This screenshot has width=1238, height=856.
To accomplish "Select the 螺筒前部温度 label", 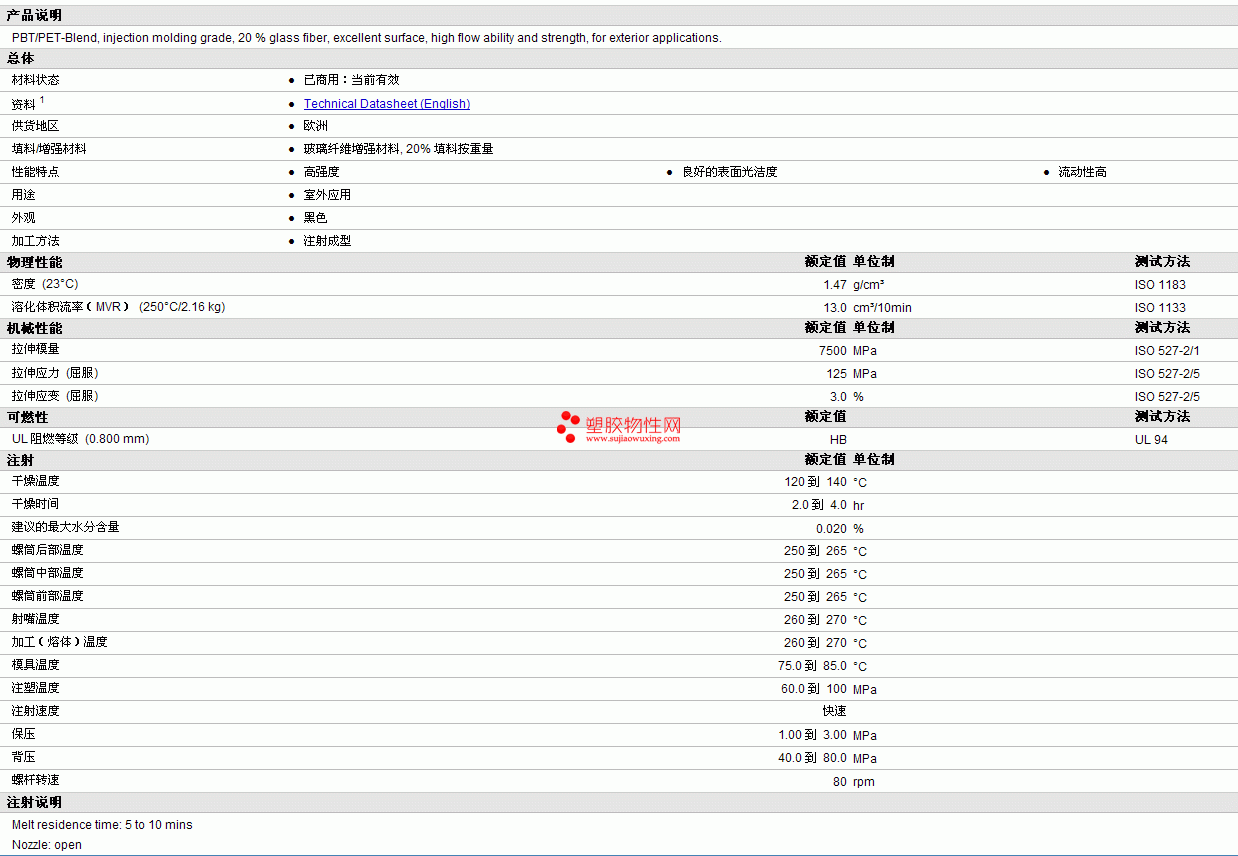I will 48,596.
